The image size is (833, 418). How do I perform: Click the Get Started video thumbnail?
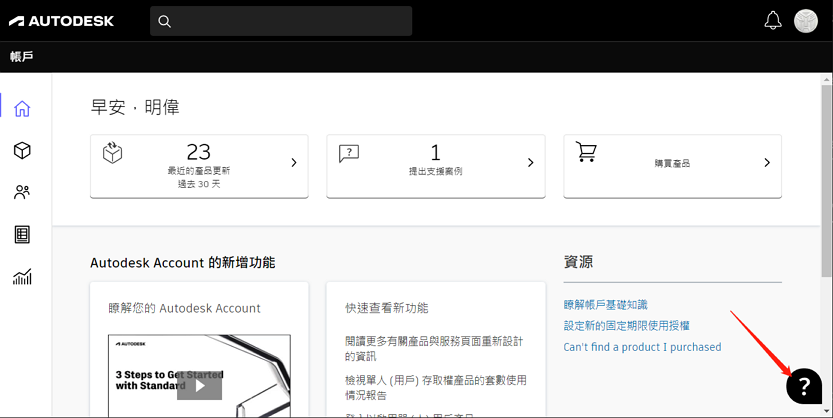199,376
